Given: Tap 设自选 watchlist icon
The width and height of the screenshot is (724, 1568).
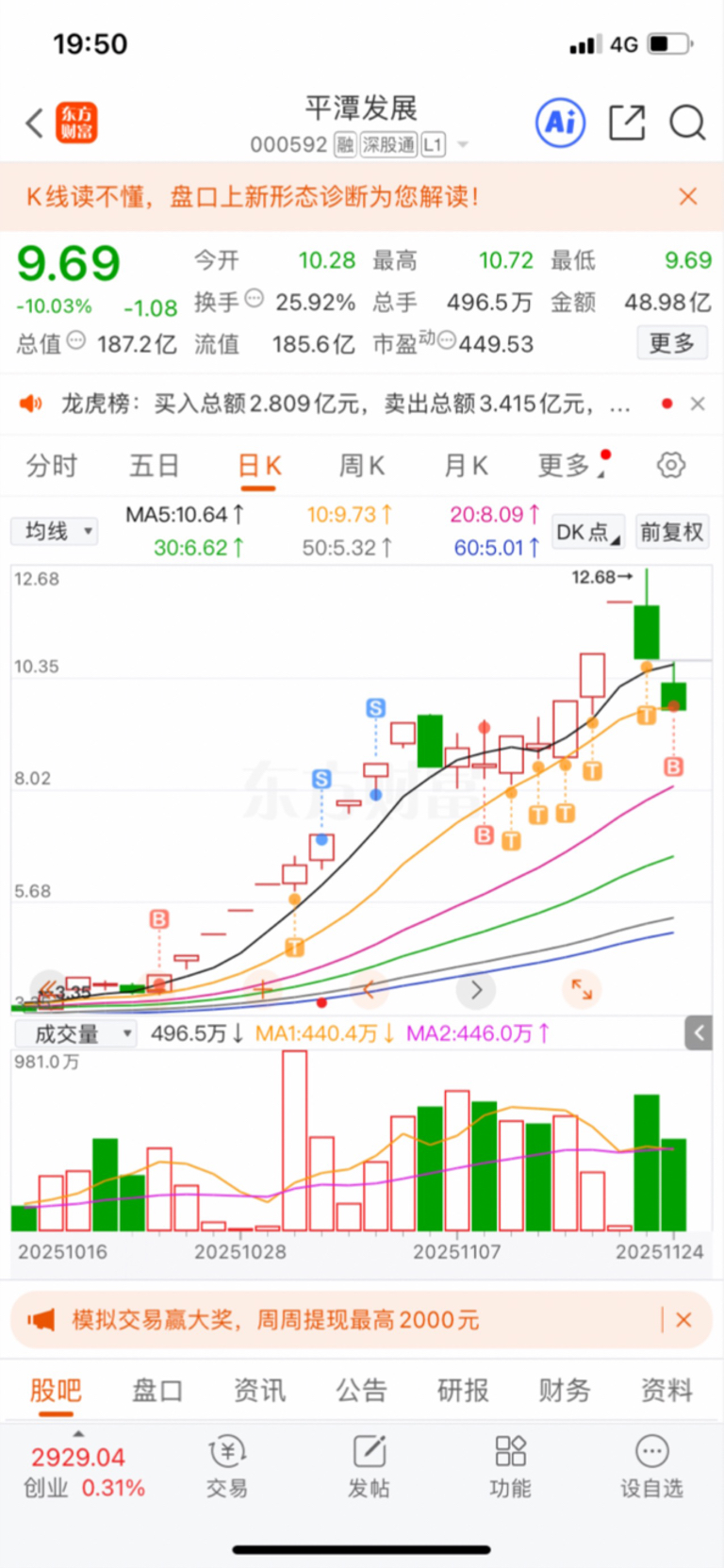Looking at the screenshot, I should pyautogui.click(x=651, y=1466).
